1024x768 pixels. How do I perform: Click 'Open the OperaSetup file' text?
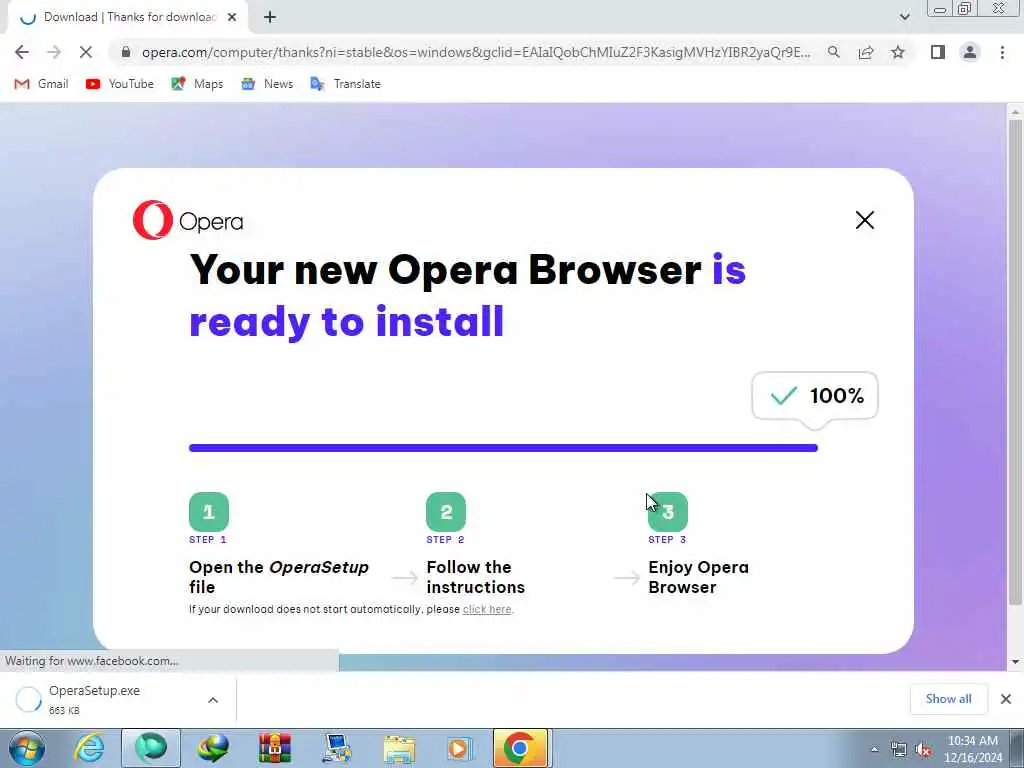pos(279,577)
